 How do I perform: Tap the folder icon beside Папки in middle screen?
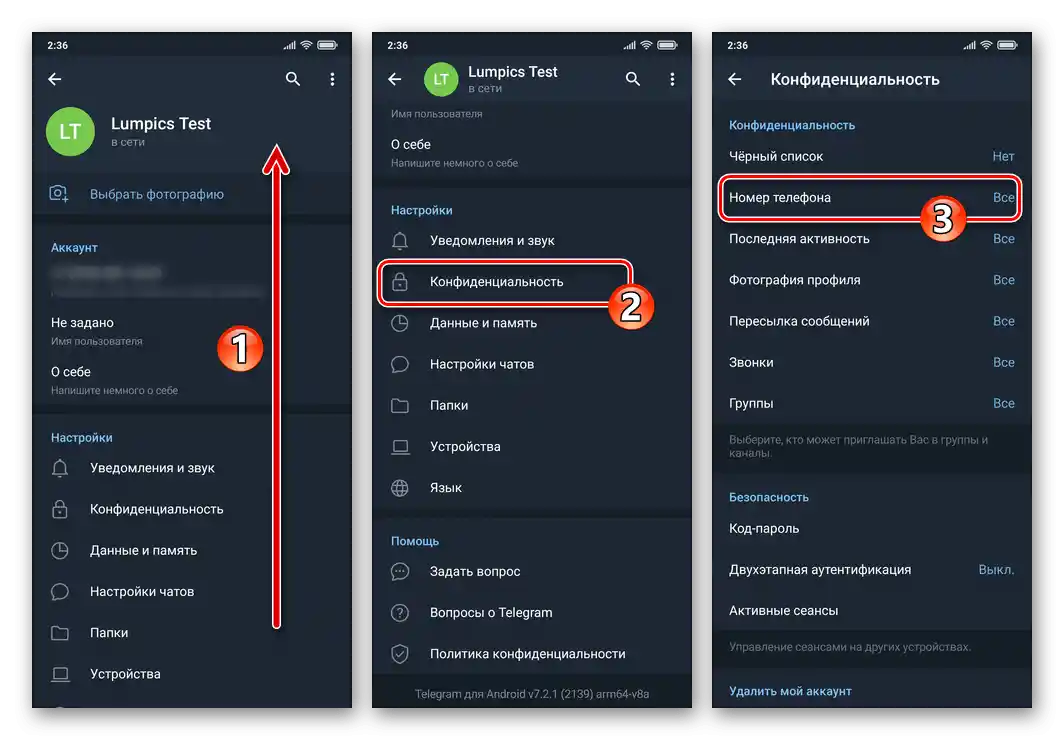click(x=400, y=406)
